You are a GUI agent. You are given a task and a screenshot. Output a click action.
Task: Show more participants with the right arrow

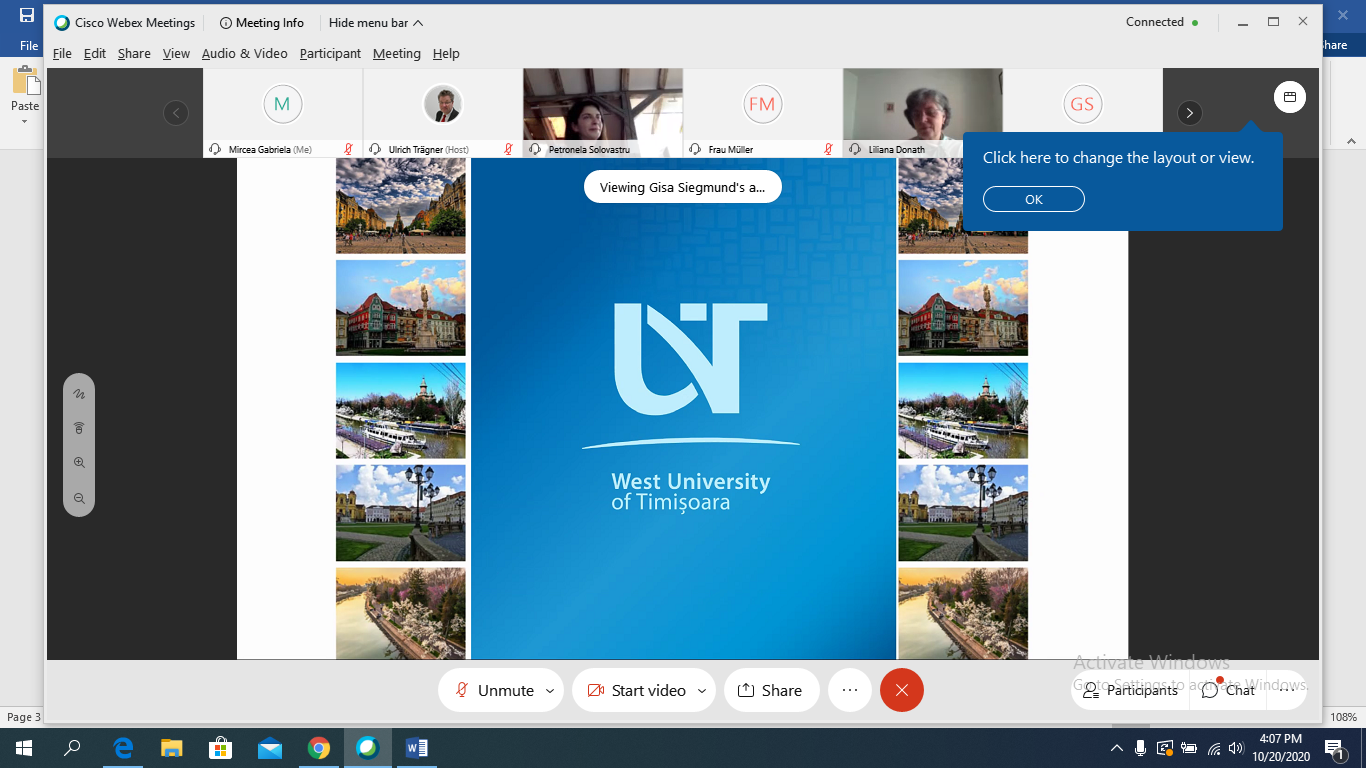[x=1189, y=113]
